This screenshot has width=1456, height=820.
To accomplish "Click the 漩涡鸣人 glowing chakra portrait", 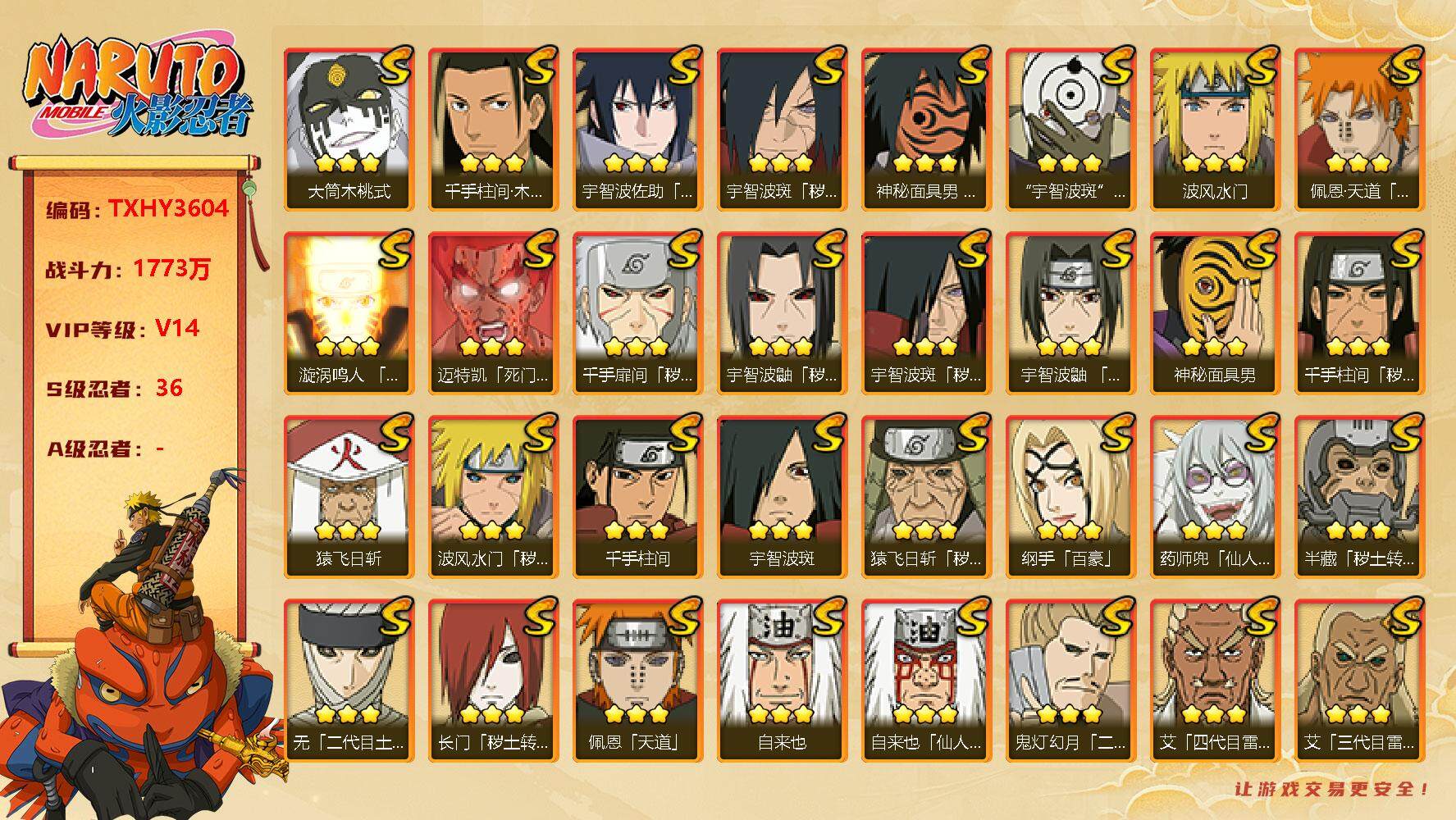I will (349, 313).
